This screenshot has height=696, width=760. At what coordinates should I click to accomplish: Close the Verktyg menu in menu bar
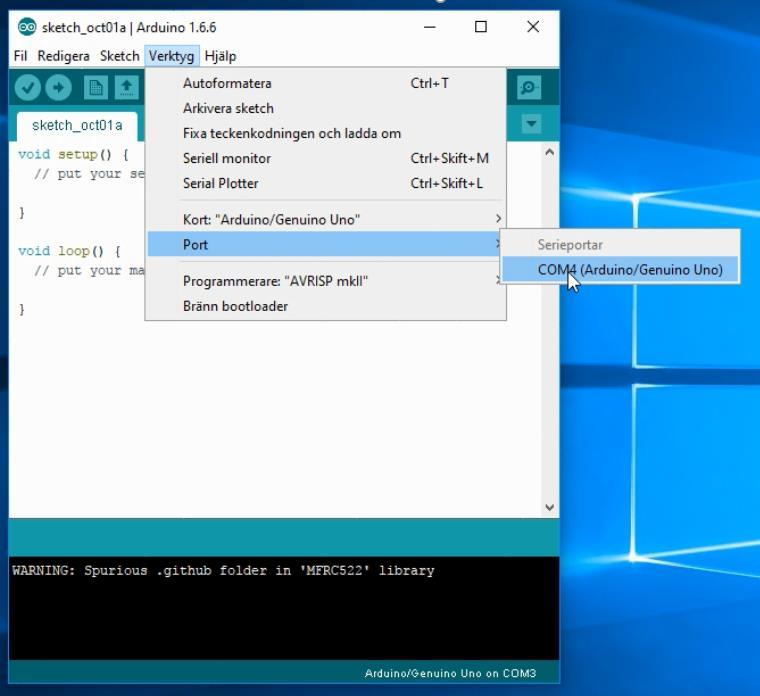coord(172,56)
